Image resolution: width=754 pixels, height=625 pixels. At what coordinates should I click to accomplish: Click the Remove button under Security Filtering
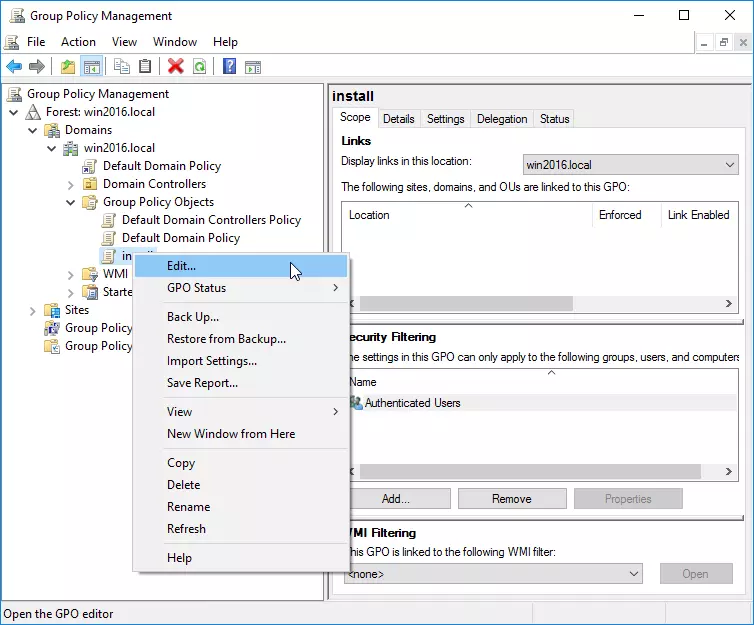pyautogui.click(x=512, y=499)
